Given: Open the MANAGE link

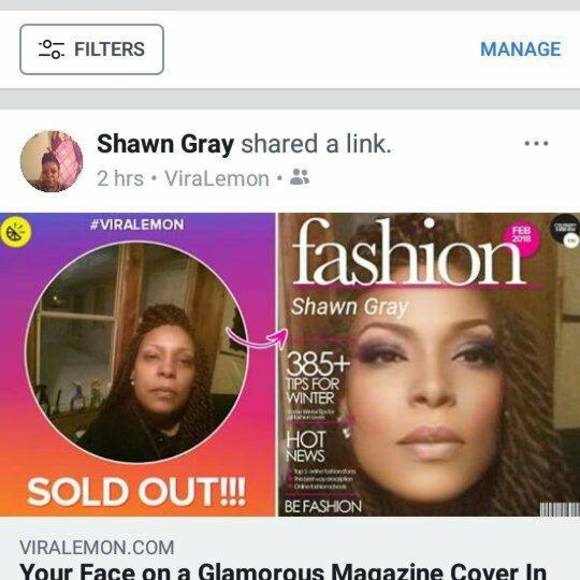Looking at the screenshot, I should [x=520, y=49].
